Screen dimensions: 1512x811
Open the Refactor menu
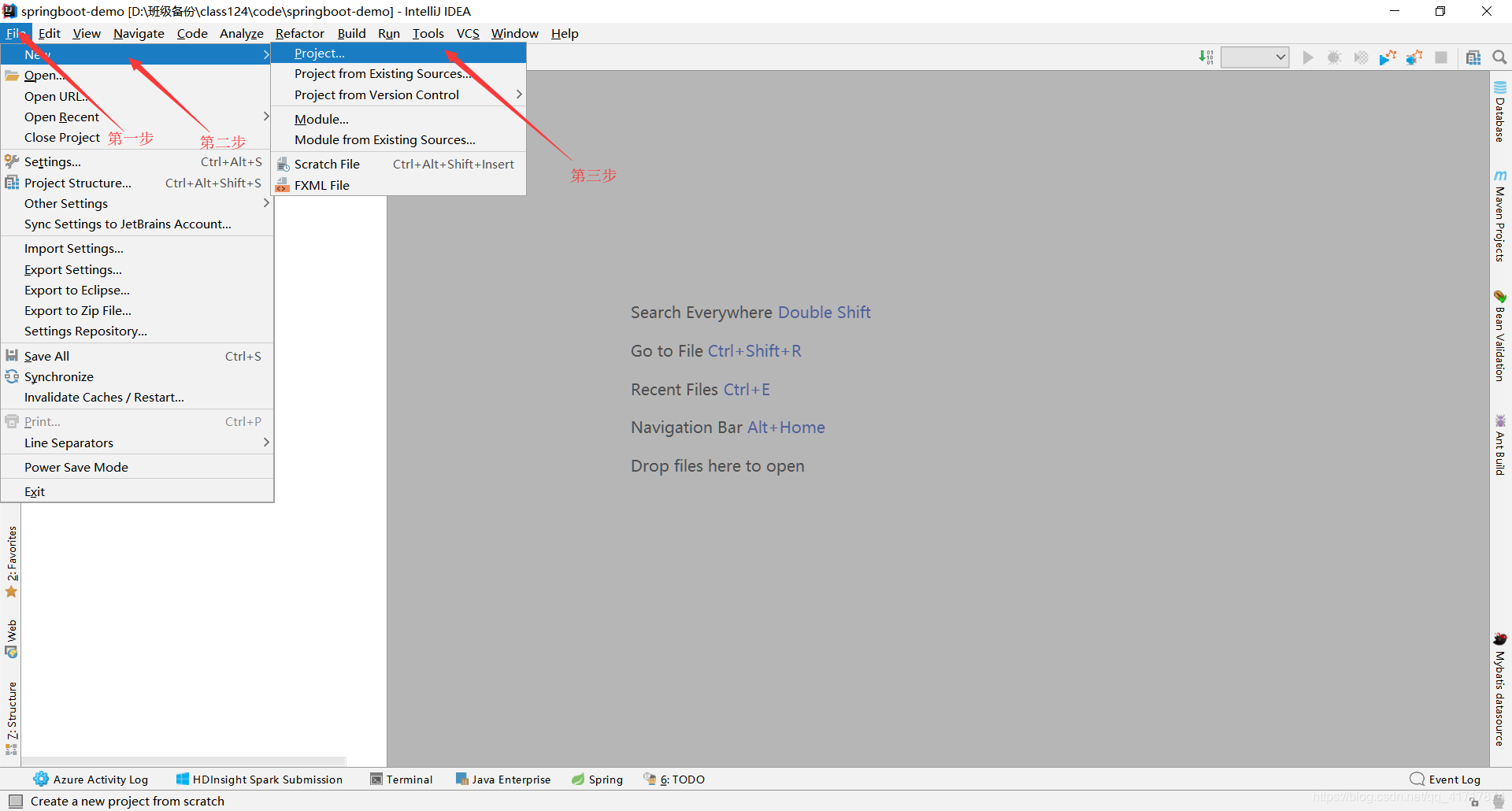(300, 33)
